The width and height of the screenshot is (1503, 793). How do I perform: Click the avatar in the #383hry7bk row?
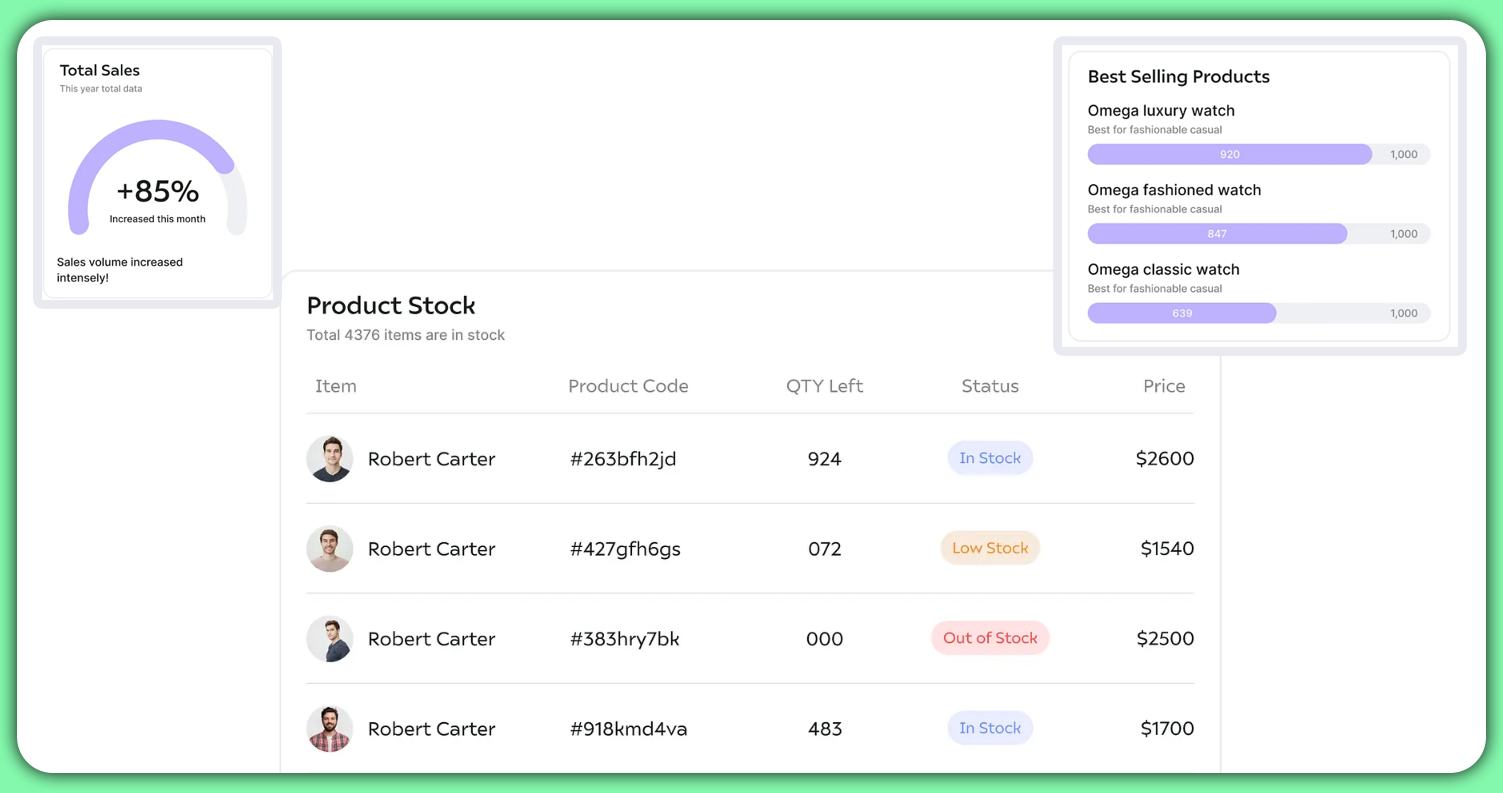pos(329,639)
